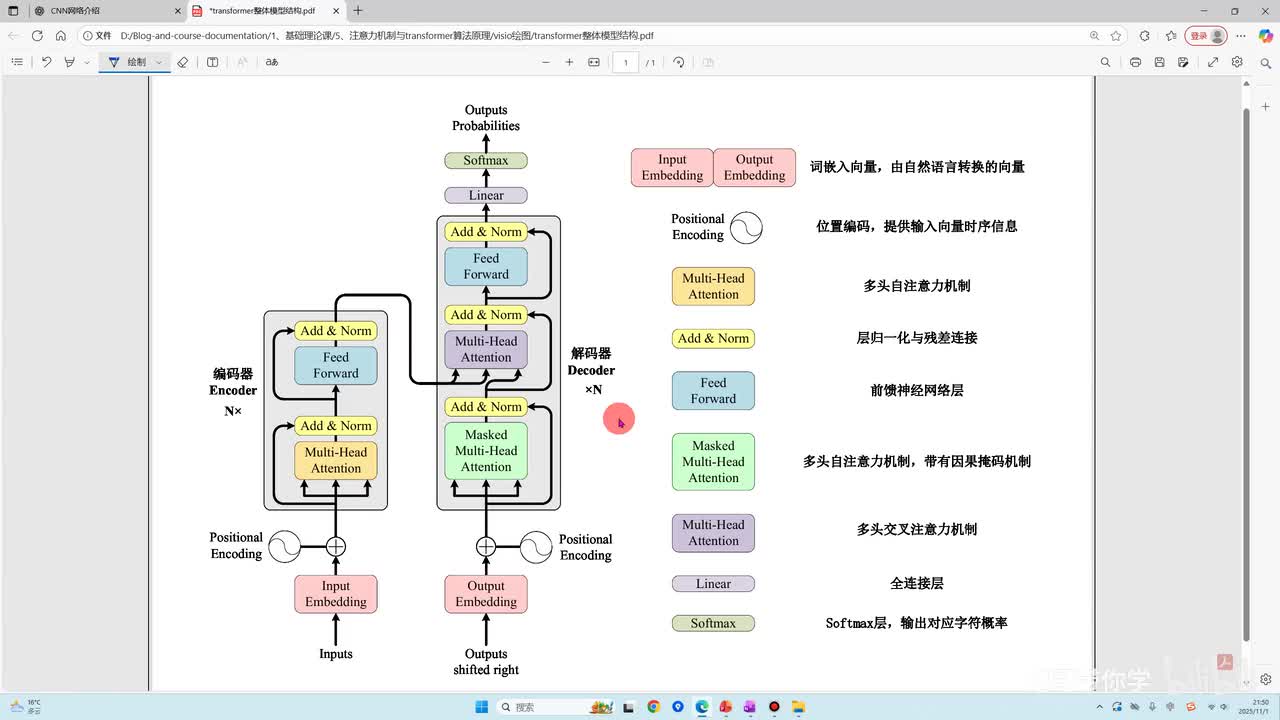Toggle fit to width view

click(x=594, y=62)
